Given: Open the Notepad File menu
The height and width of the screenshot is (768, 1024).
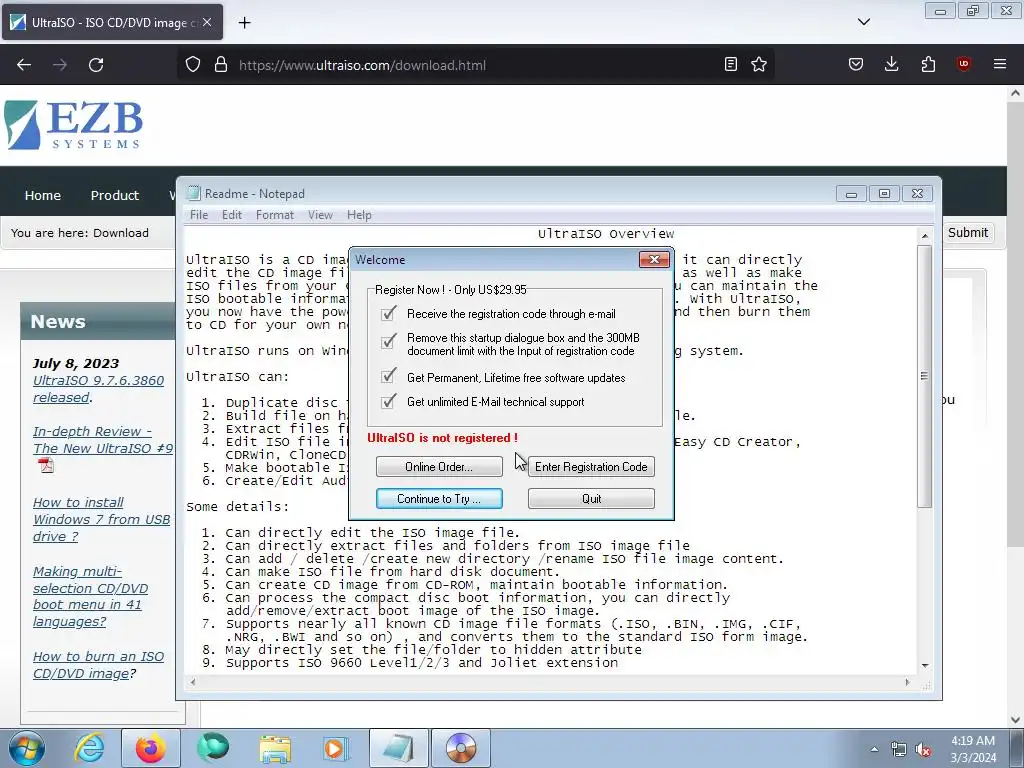Looking at the screenshot, I should [199, 215].
